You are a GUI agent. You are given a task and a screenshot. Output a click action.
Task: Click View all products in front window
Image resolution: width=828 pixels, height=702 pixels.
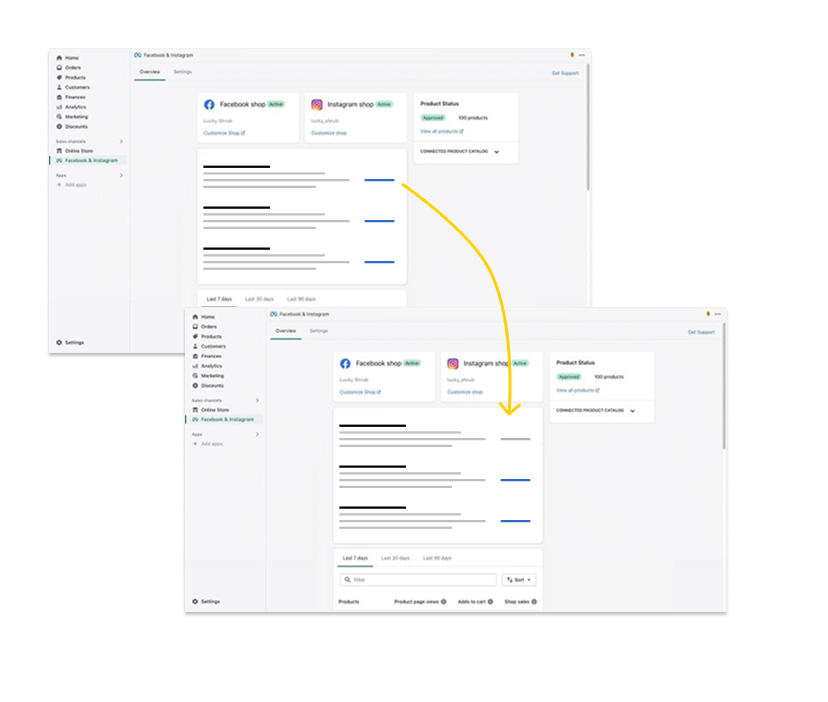coord(578,390)
